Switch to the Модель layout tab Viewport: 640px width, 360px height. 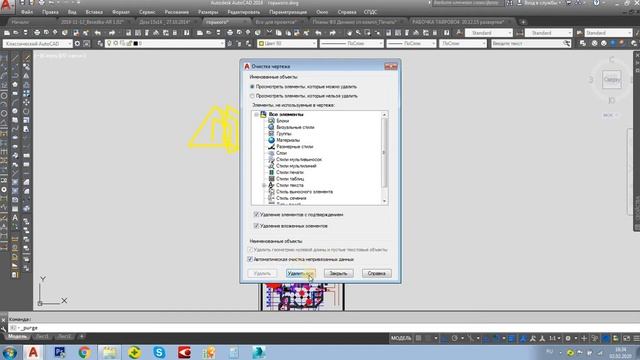(x=17, y=337)
